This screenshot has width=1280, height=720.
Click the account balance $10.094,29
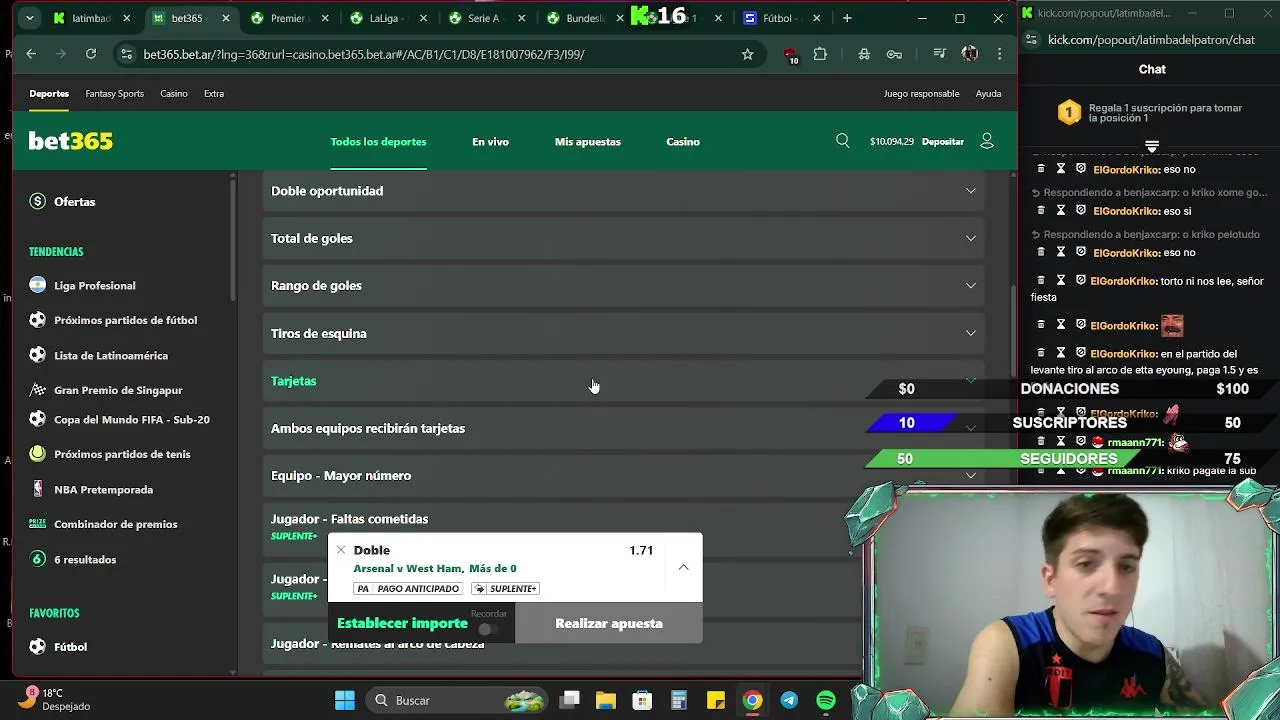[x=892, y=142]
